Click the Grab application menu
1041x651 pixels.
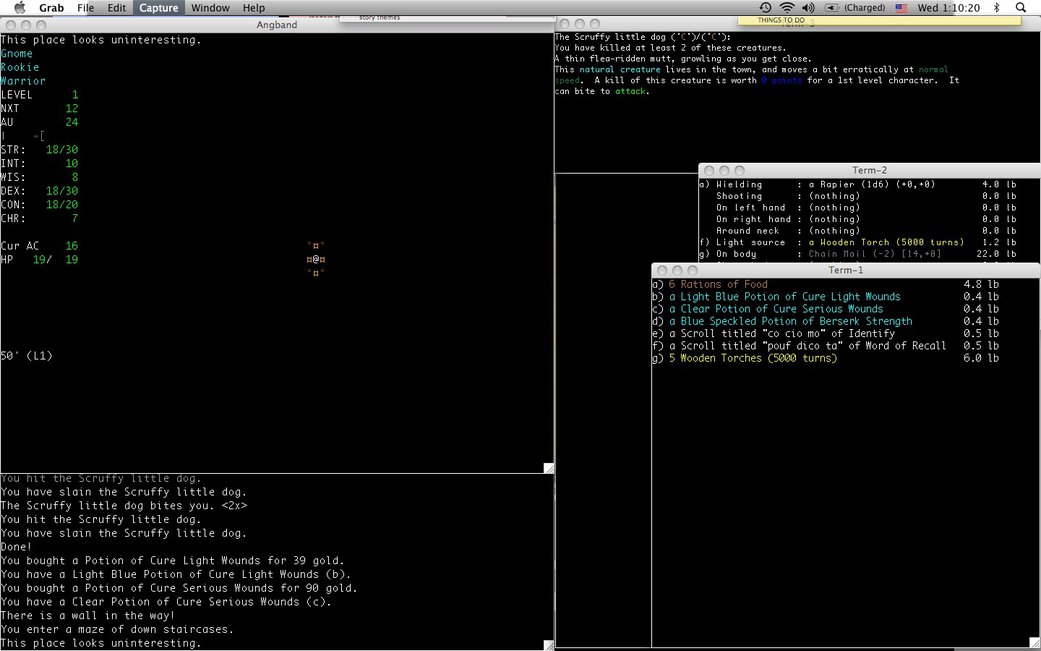coord(52,8)
